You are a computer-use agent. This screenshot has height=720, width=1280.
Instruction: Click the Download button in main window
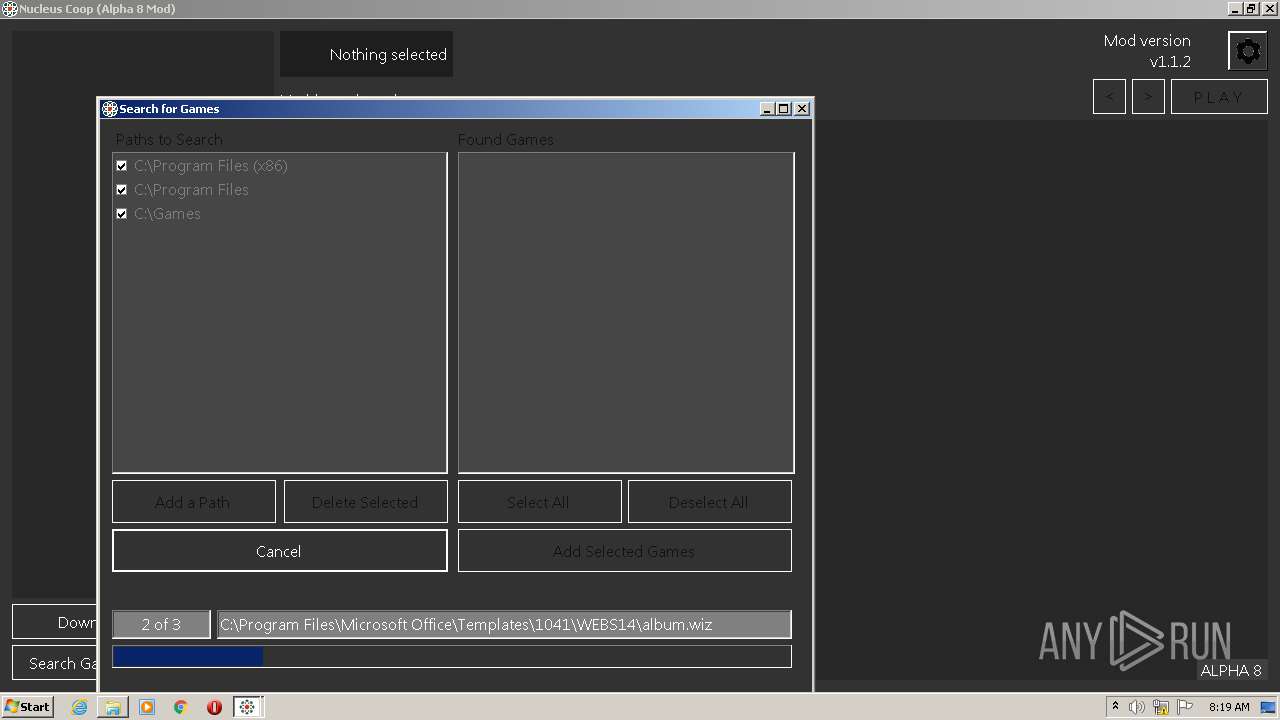pyautogui.click(x=56, y=622)
